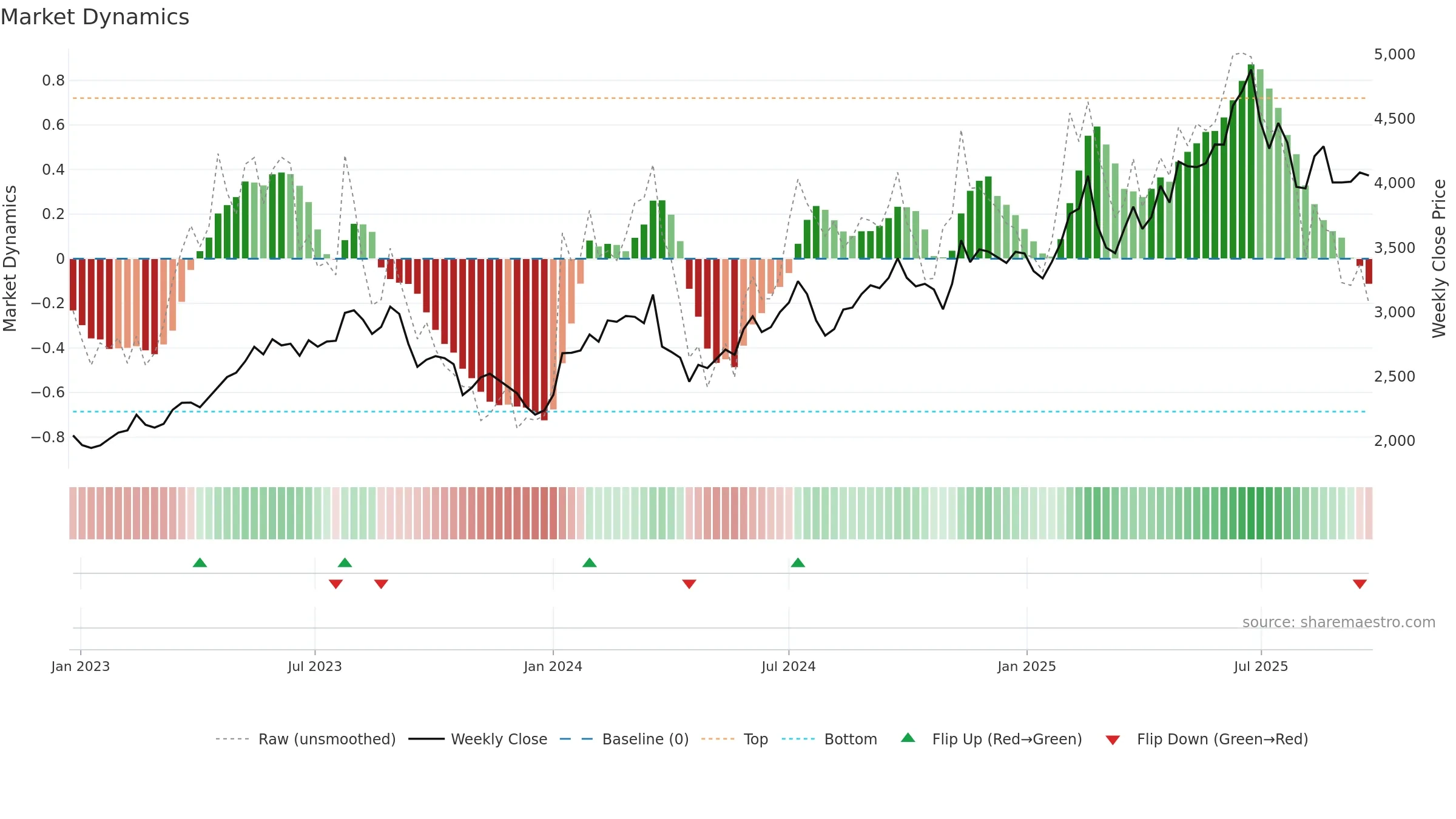1456x819 pixels.
Task: Select the red flip-down marker in spring 2024
Action: click(x=689, y=584)
